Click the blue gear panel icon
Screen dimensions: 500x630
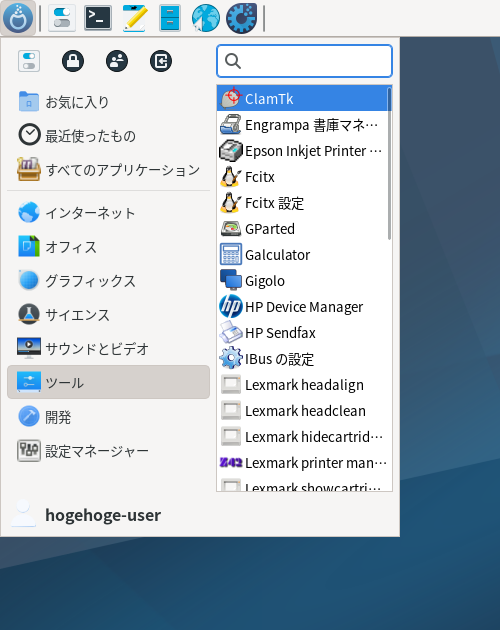pos(241,18)
